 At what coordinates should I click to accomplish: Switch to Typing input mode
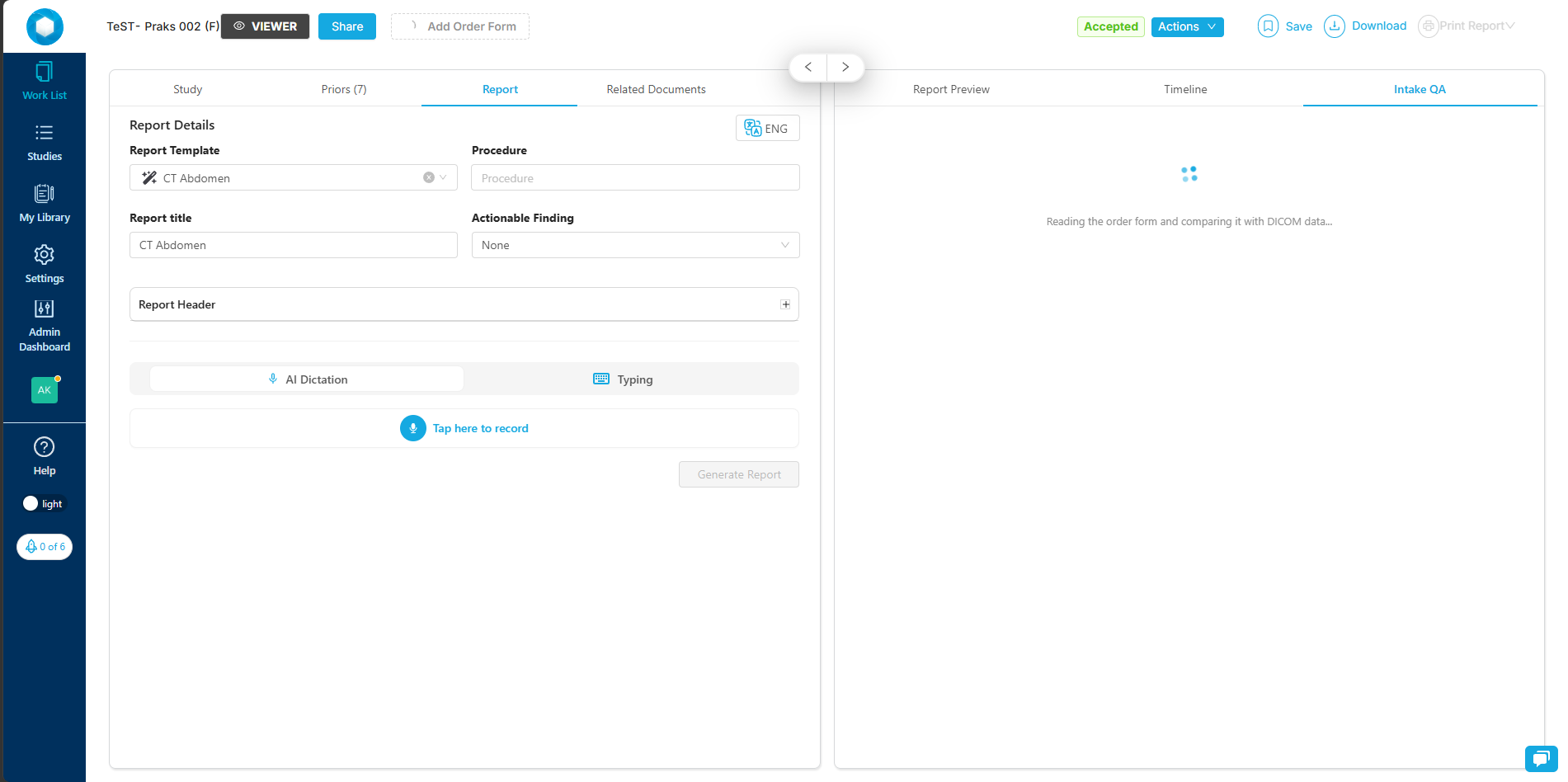click(x=623, y=379)
